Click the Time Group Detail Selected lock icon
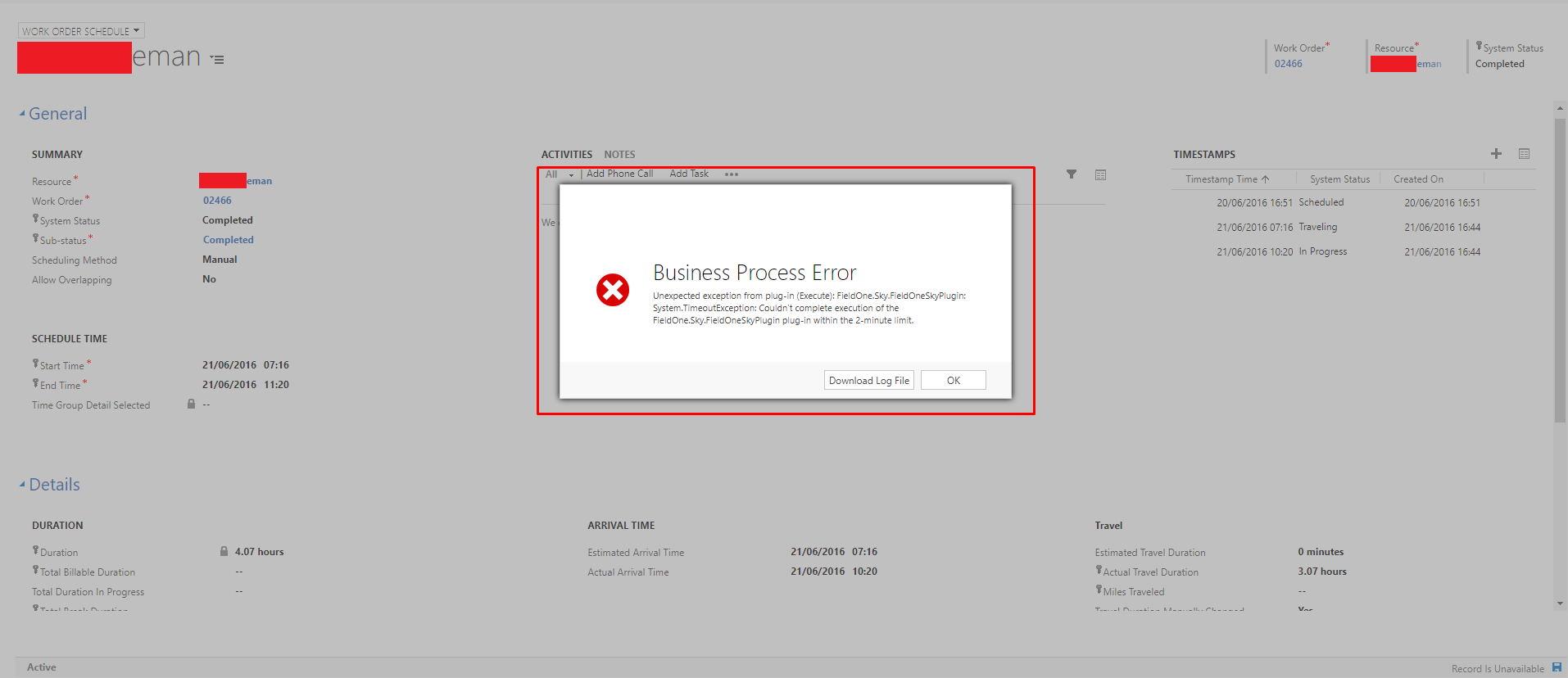The image size is (1568, 678). [191, 404]
